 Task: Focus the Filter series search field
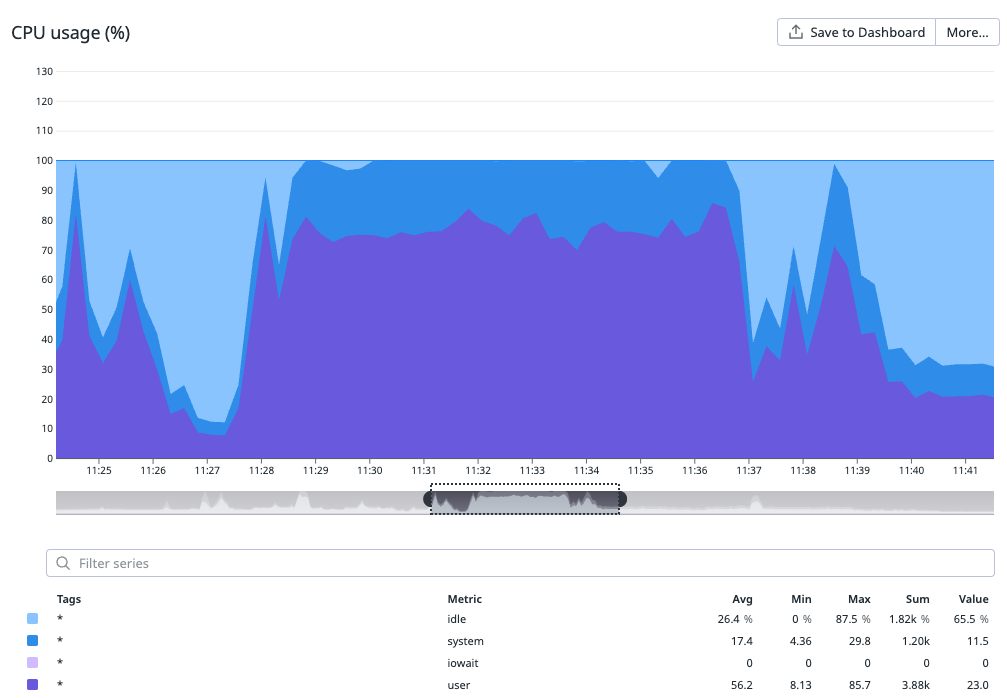(x=520, y=563)
